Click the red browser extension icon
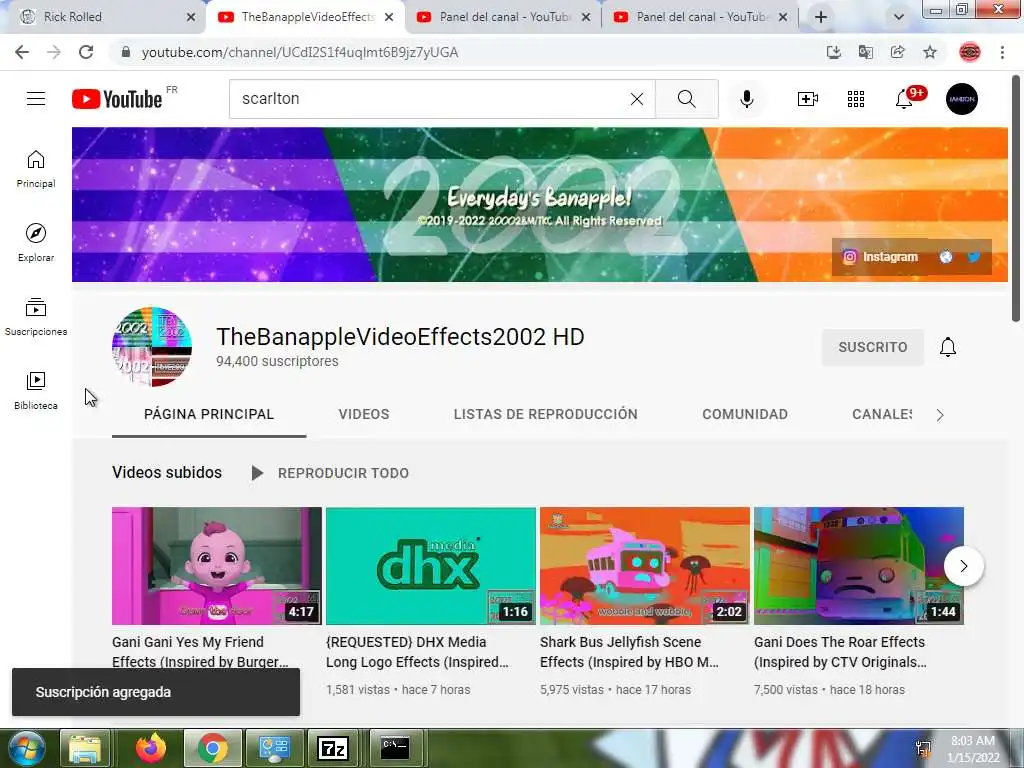 tap(970, 52)
